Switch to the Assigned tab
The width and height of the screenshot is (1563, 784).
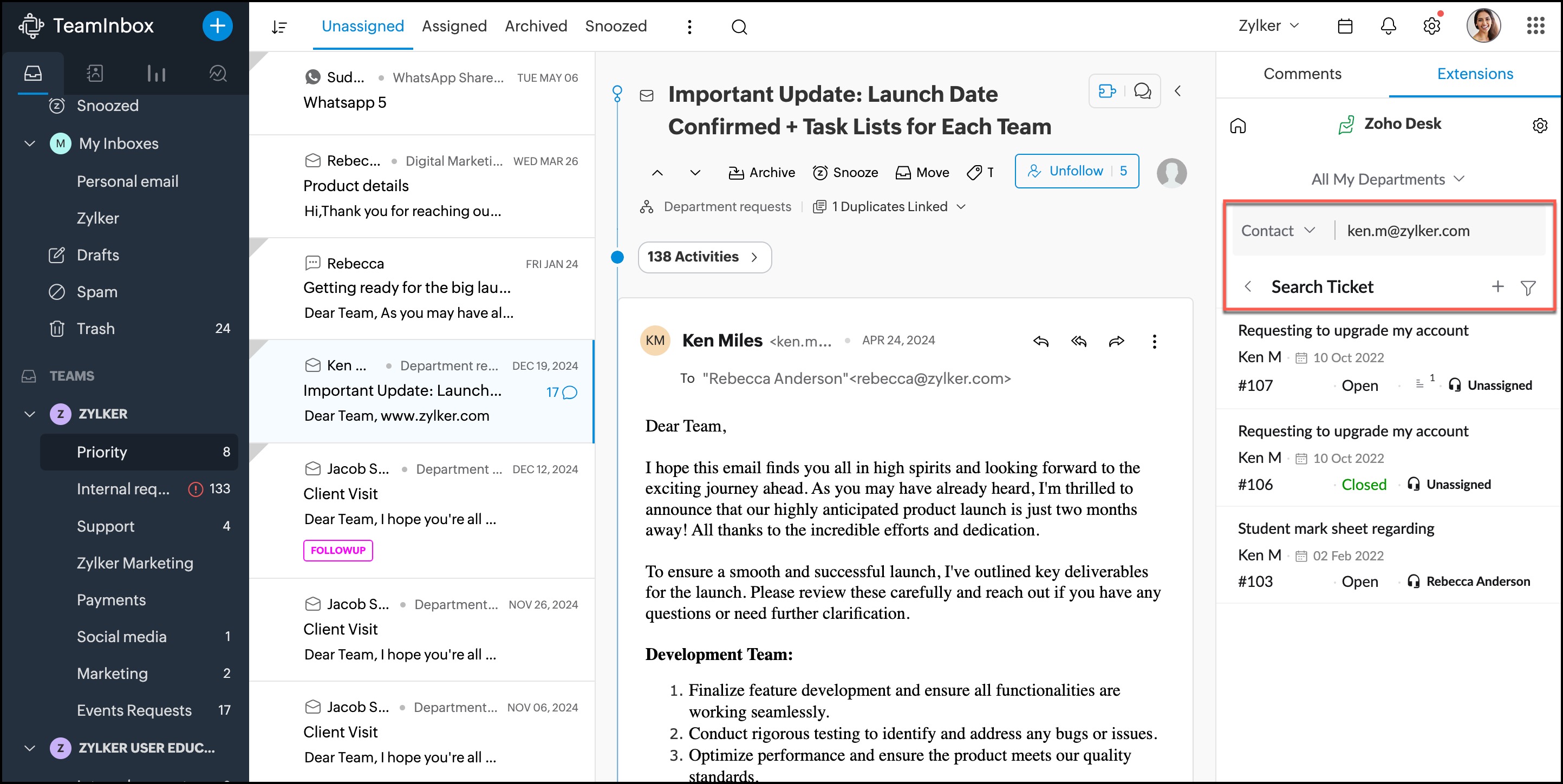point(454,26)
